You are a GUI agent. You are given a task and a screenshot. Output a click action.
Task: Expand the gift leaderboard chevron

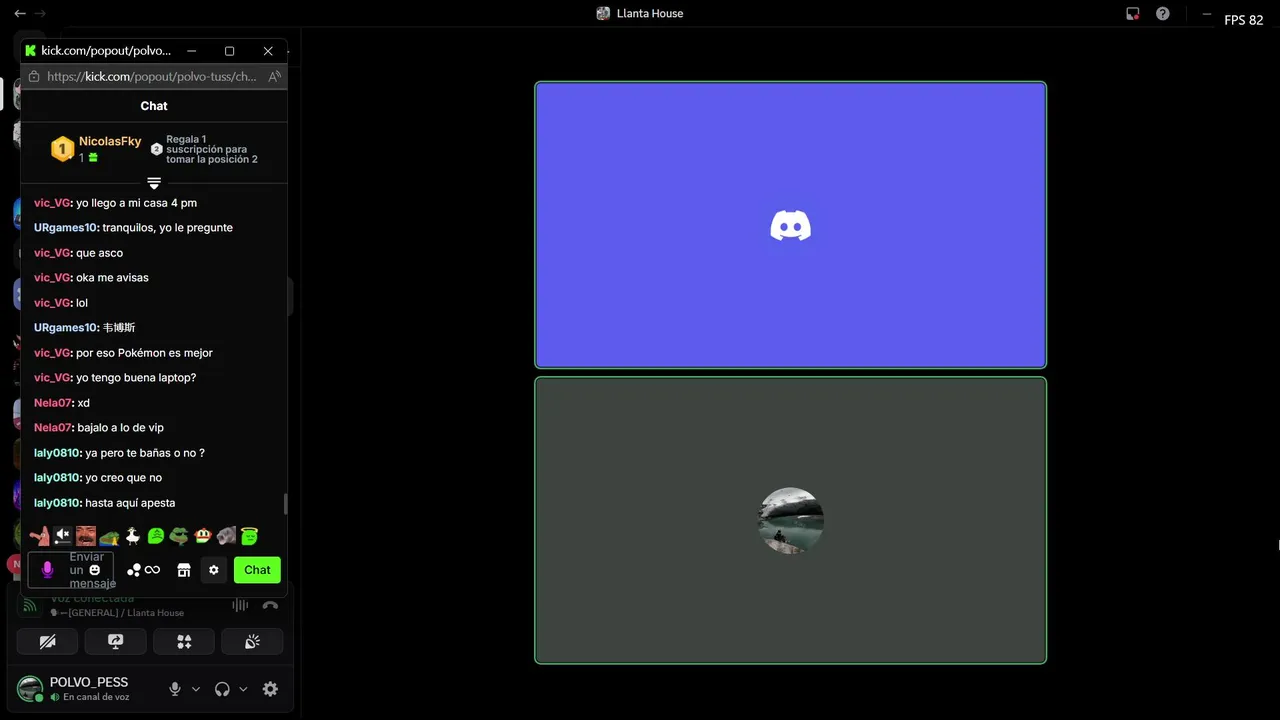tap(154, 183)
